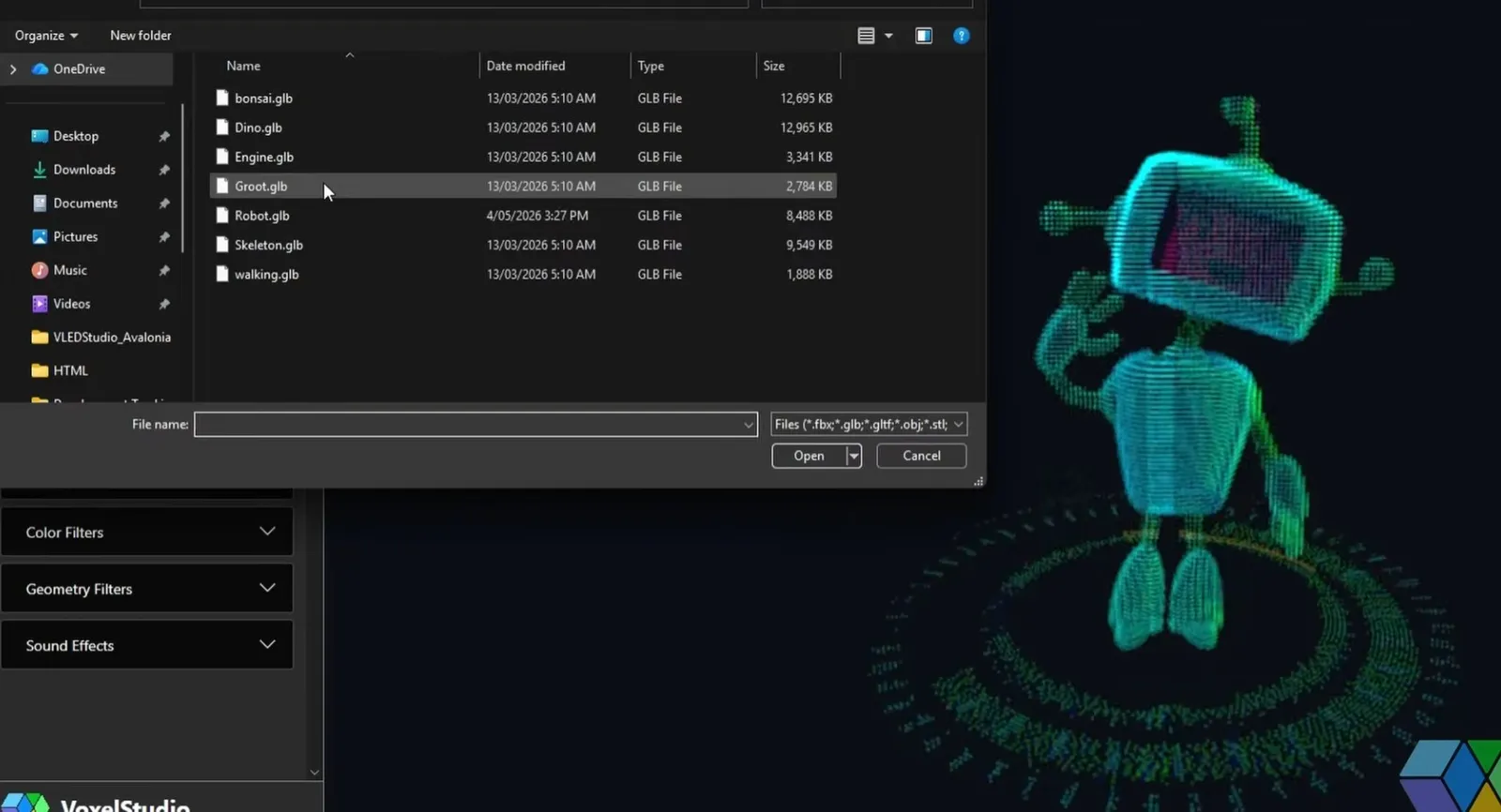Expand the Geometry Filters section
The width and height of the screenshot is (1501, 812).
tap(147, 589)
